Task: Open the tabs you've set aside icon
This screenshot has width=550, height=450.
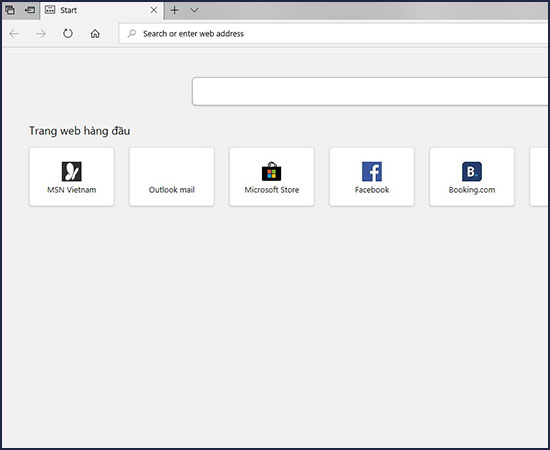Action: point(10,10)
